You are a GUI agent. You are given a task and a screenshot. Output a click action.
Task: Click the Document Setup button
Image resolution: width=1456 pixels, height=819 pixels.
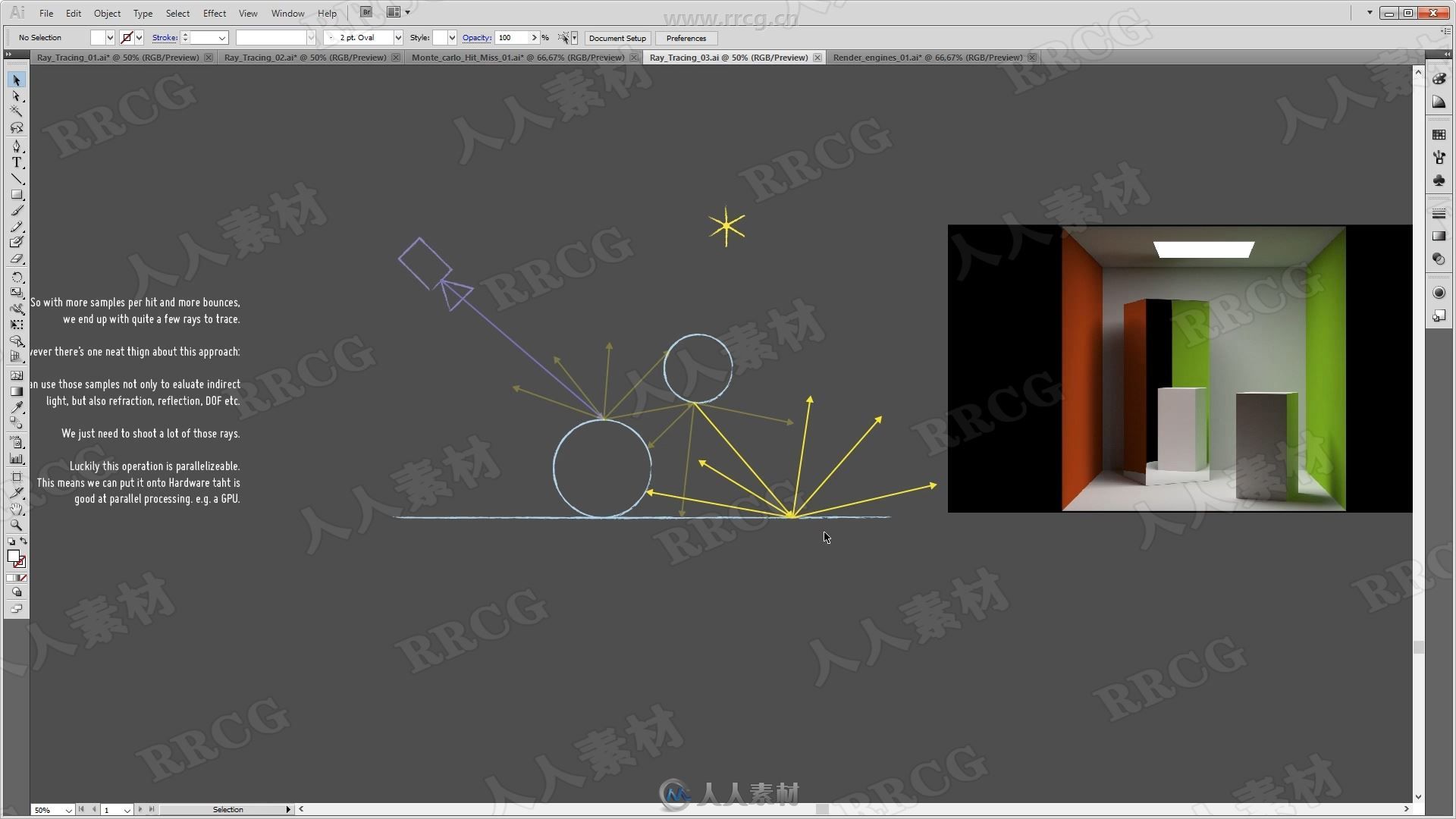click(617, 38)
